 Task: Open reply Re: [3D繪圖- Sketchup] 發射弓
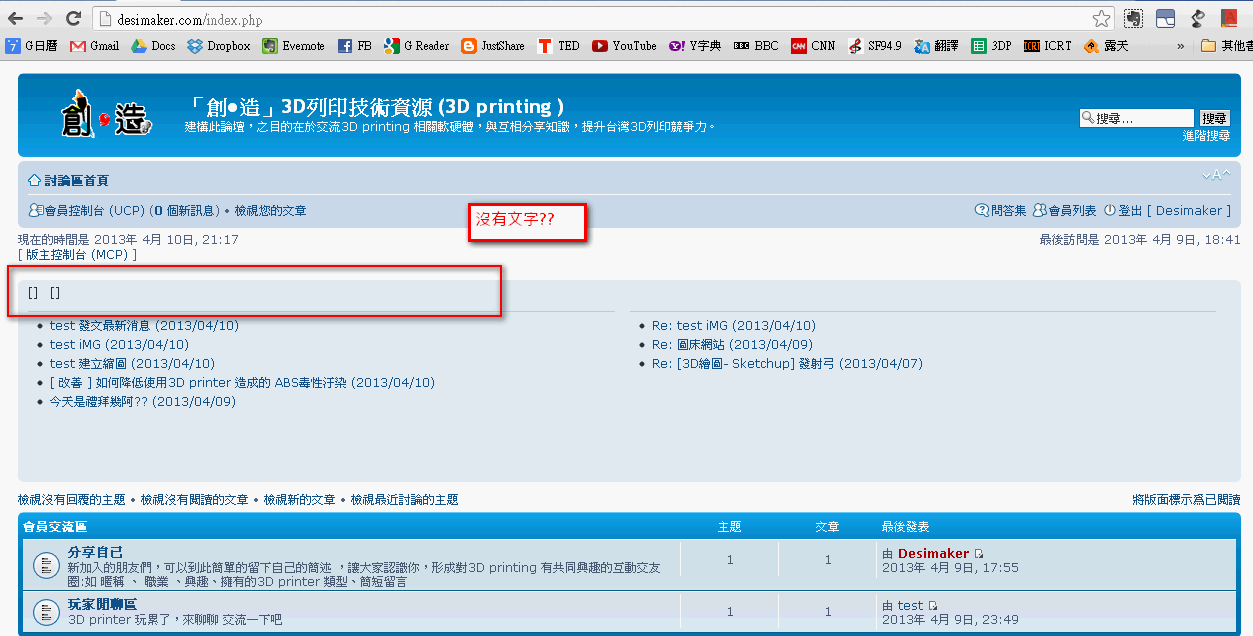point(787,363)
